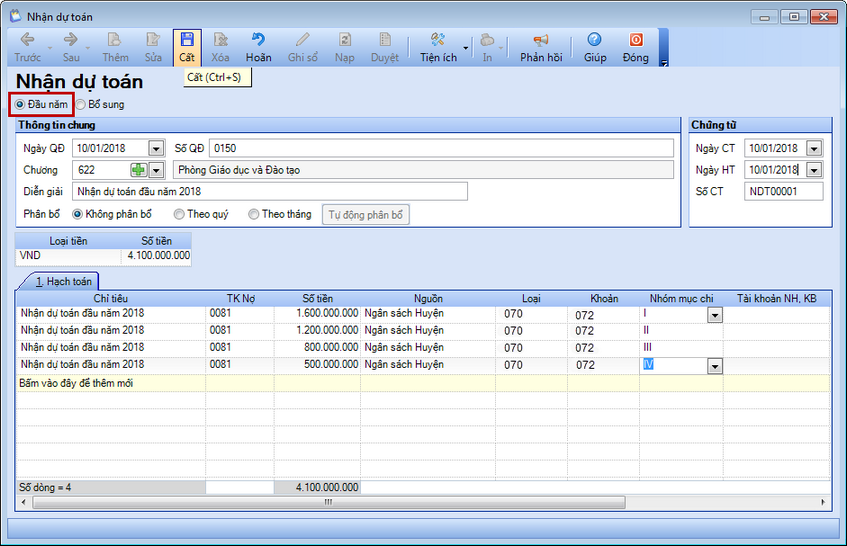Open Nhóm mục chi dropdown in row I
The image size is (847, 546).
tap(715, 315)
